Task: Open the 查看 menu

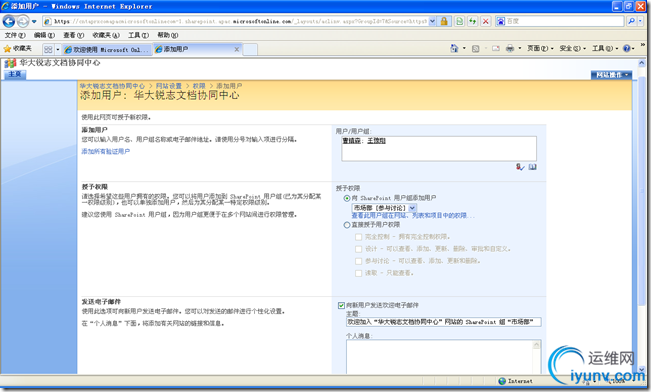Action: pyautogui.click(x=73, y=35)
